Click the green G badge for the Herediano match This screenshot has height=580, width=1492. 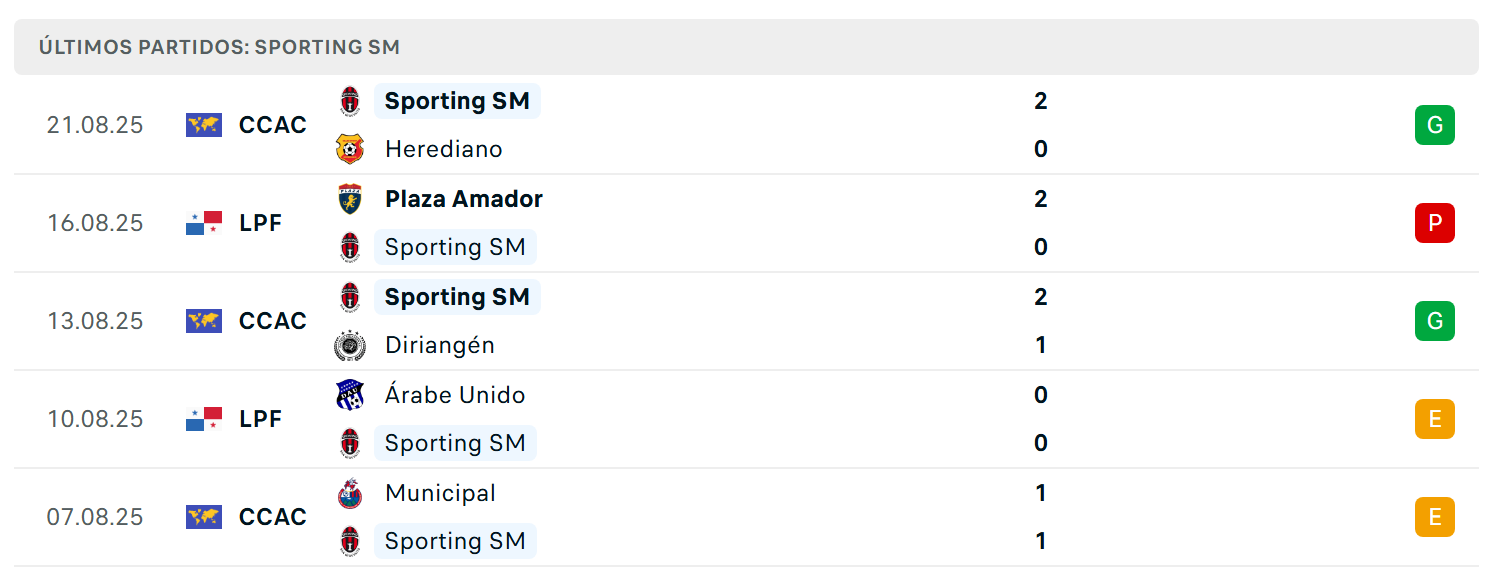(1435, 125)
